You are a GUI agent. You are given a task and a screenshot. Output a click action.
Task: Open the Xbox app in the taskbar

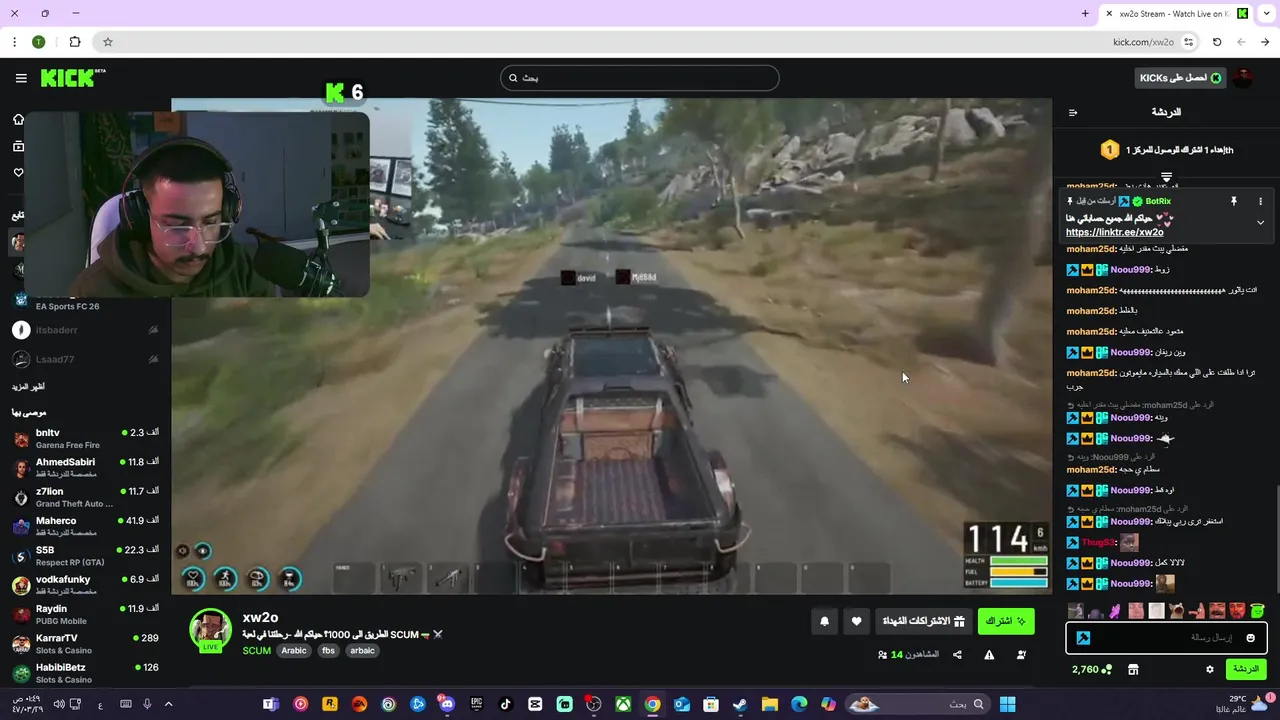click(x=623, y=704)
